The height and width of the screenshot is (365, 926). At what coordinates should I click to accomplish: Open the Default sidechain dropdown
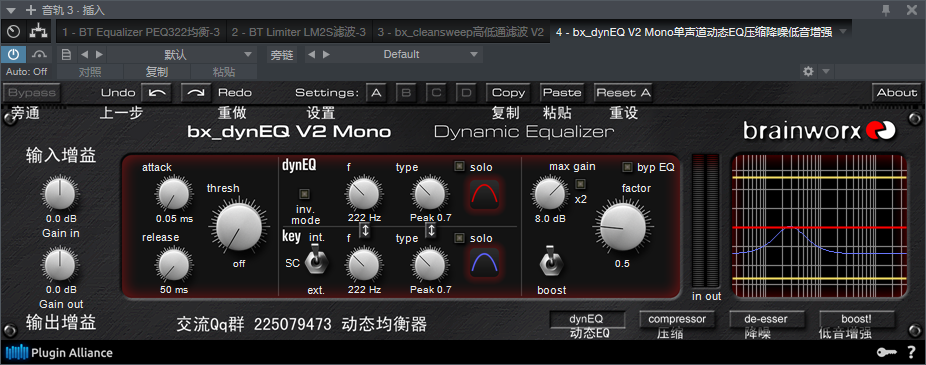click(x=402, y=54)
